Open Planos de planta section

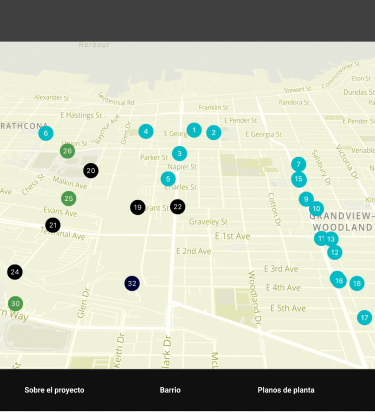[286, 390]
